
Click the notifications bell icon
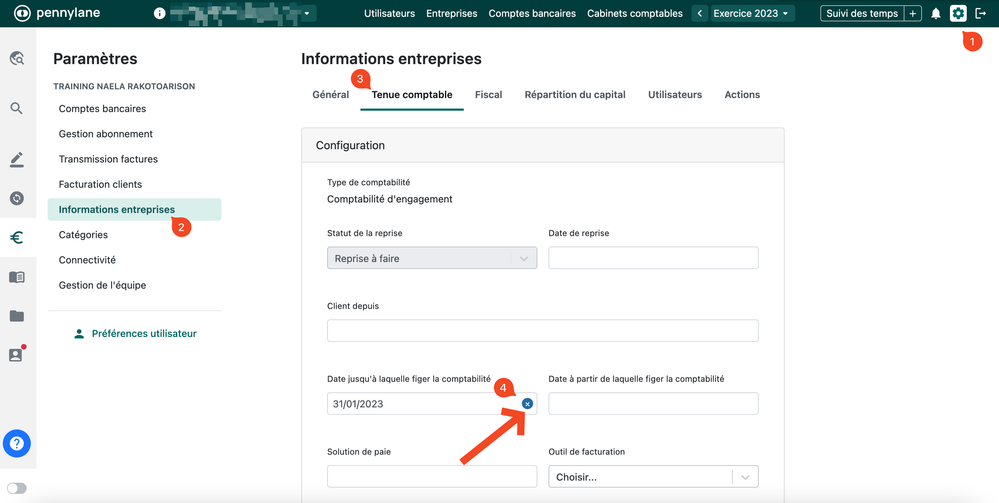click(x=936, y=14)
